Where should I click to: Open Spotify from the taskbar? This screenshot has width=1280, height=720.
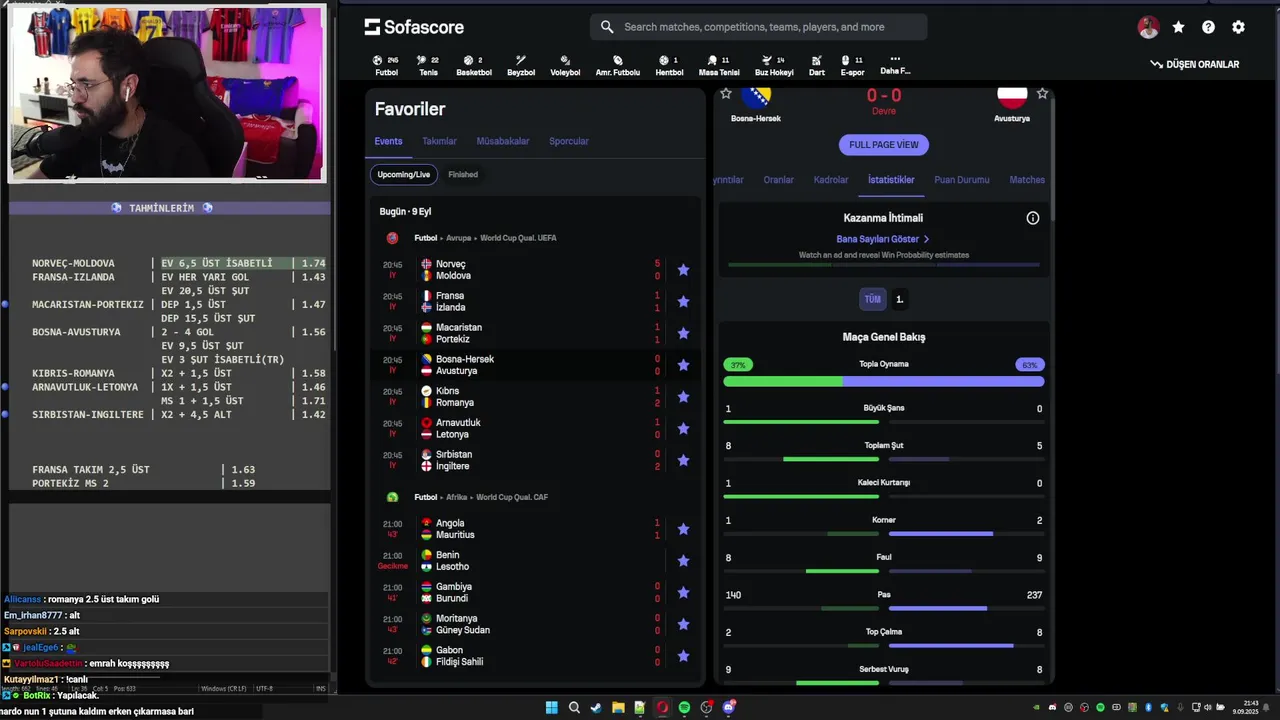(684, 707)
